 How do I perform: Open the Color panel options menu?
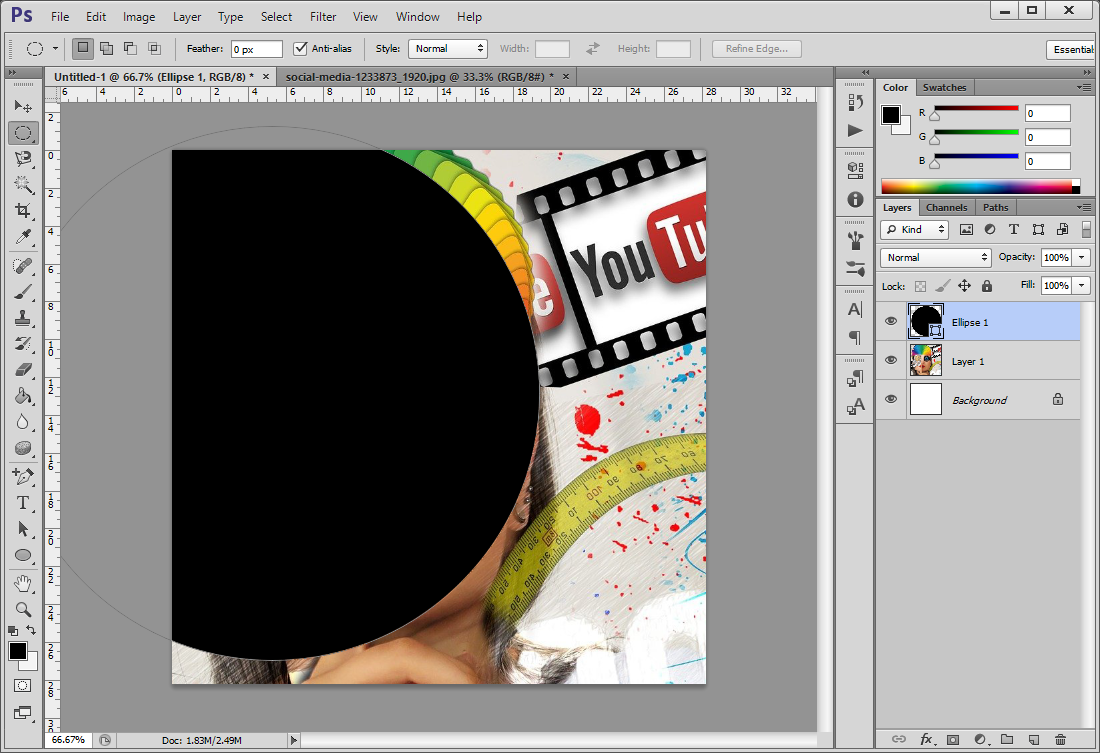(x=1085, y=87)
